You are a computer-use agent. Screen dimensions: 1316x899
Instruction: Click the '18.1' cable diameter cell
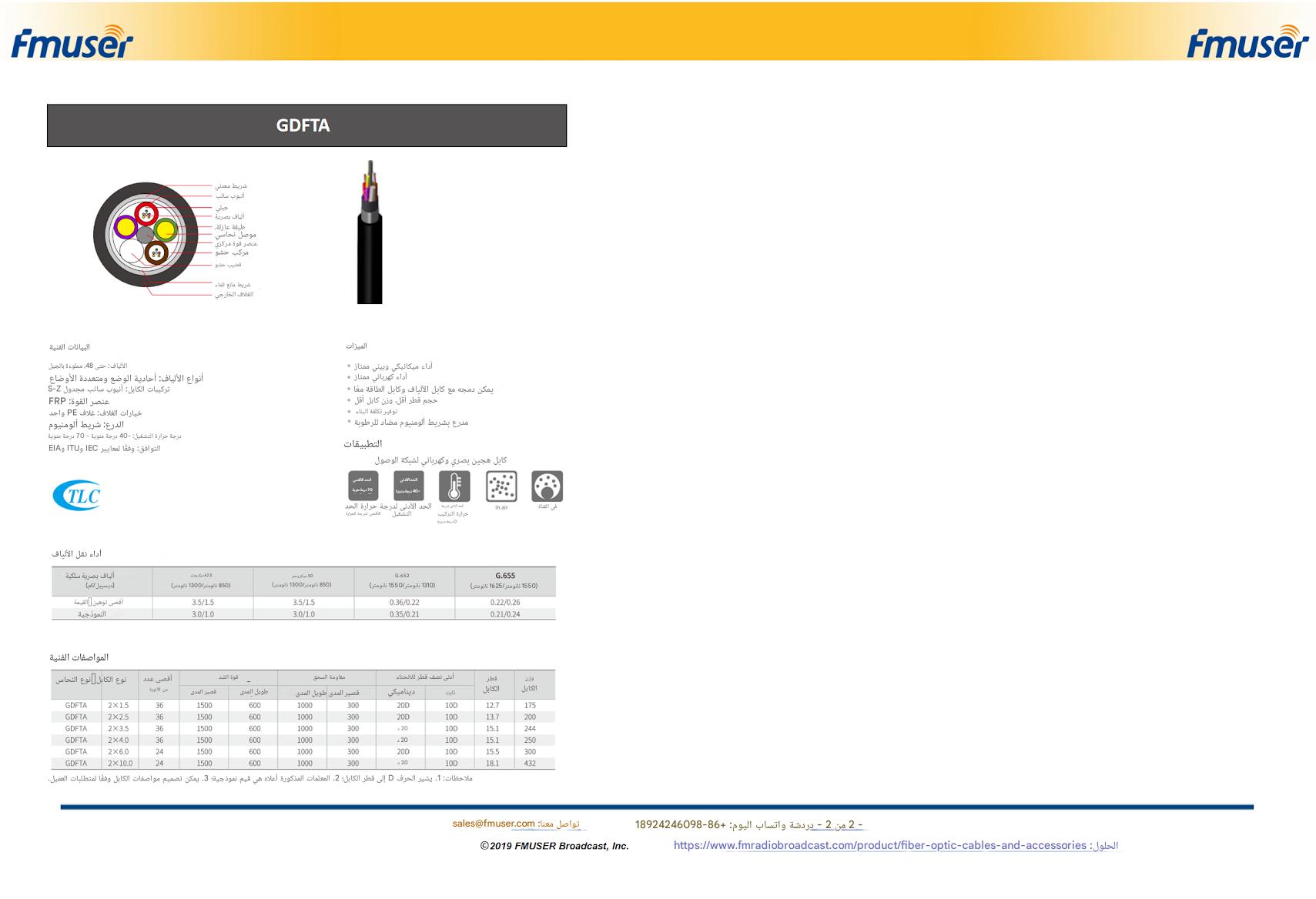click(x=493, y=764)
